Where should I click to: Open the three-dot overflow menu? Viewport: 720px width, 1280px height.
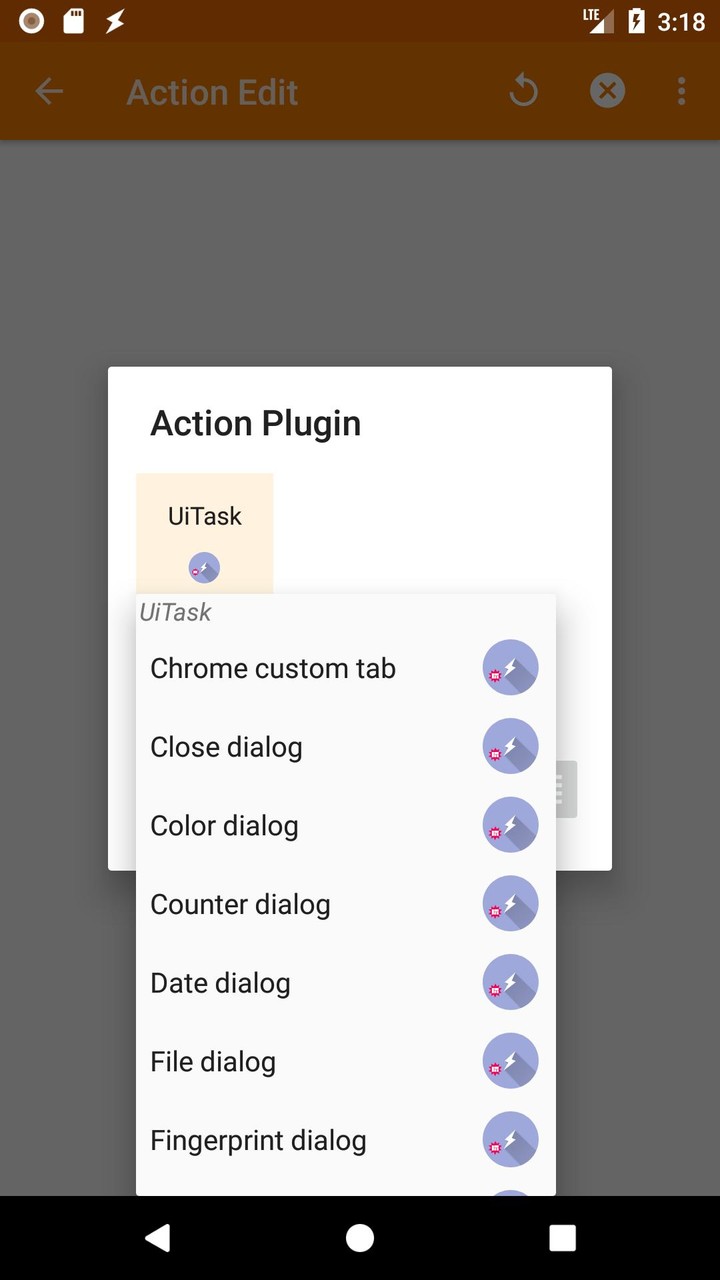(x=681, y=92)
